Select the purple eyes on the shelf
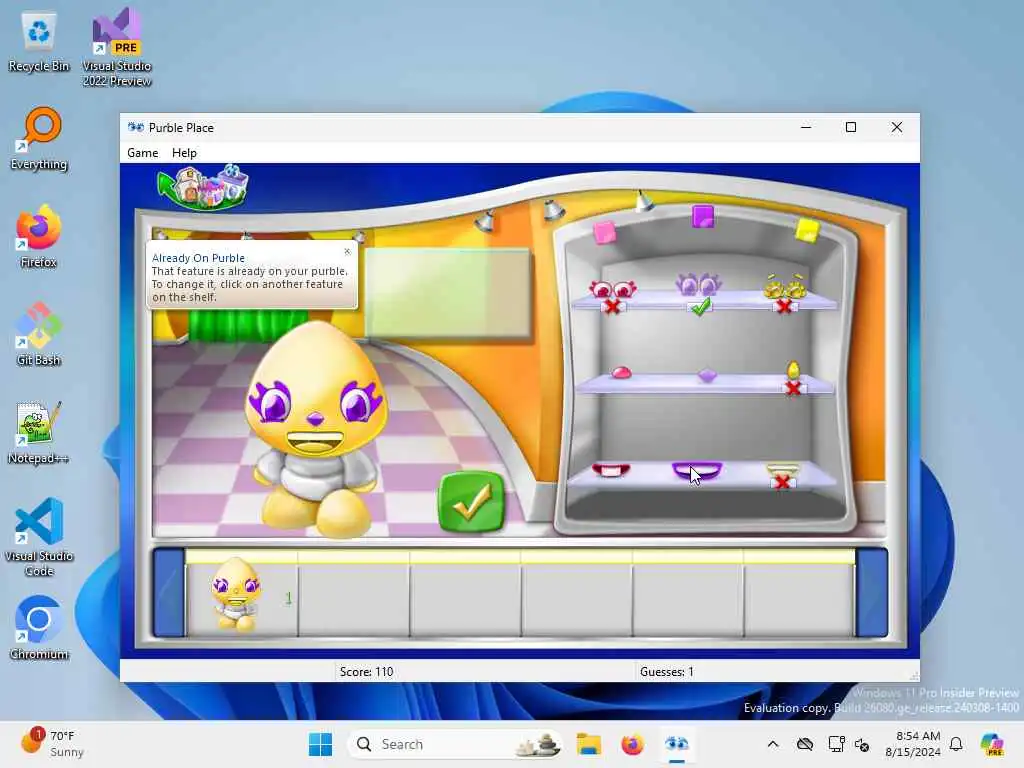 click(698, 285)
